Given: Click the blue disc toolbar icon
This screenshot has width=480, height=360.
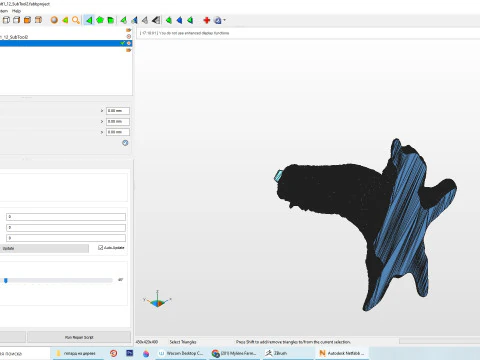Looking at the screenshot, I should (218, 20).
